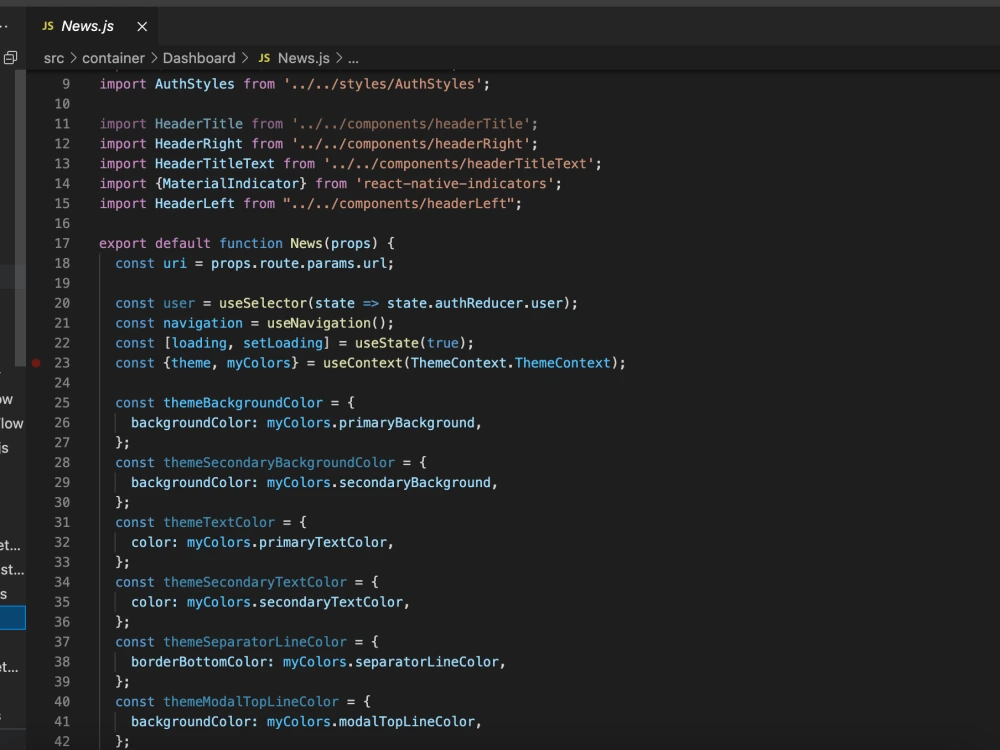Click 'themeBackgroundColor' on line 25
The image size is (1000, 750).
pos(243,402)
